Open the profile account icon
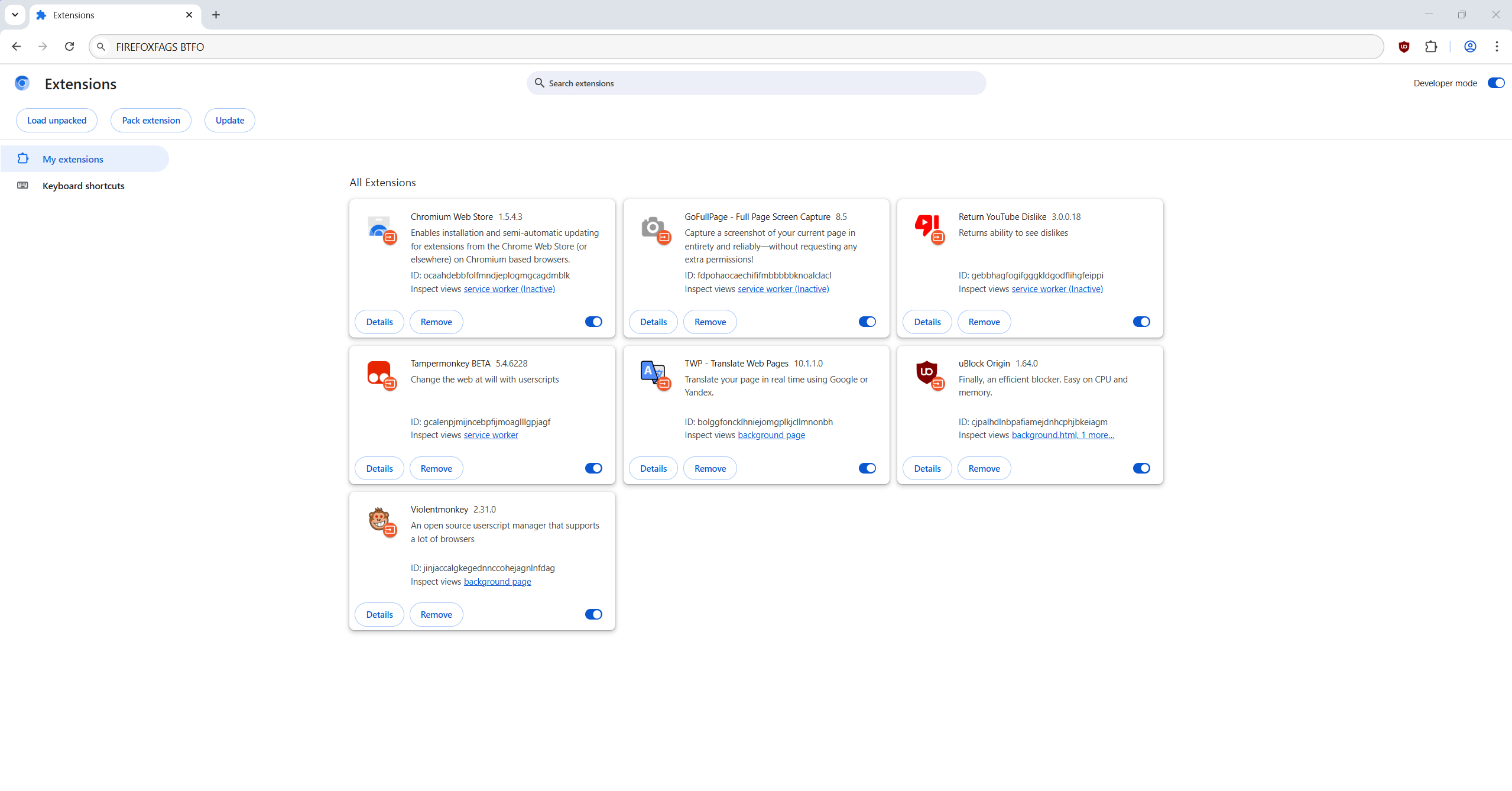1512x791 pixels. pyautogui.click(x=1470, y=47)
